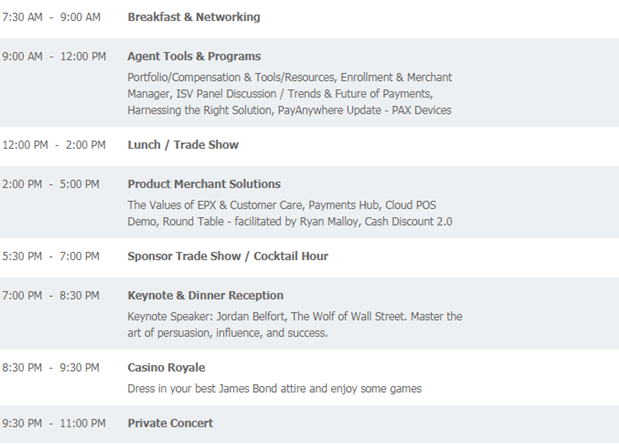Open the Lunch / Trade Show entry

pos(183,145)
